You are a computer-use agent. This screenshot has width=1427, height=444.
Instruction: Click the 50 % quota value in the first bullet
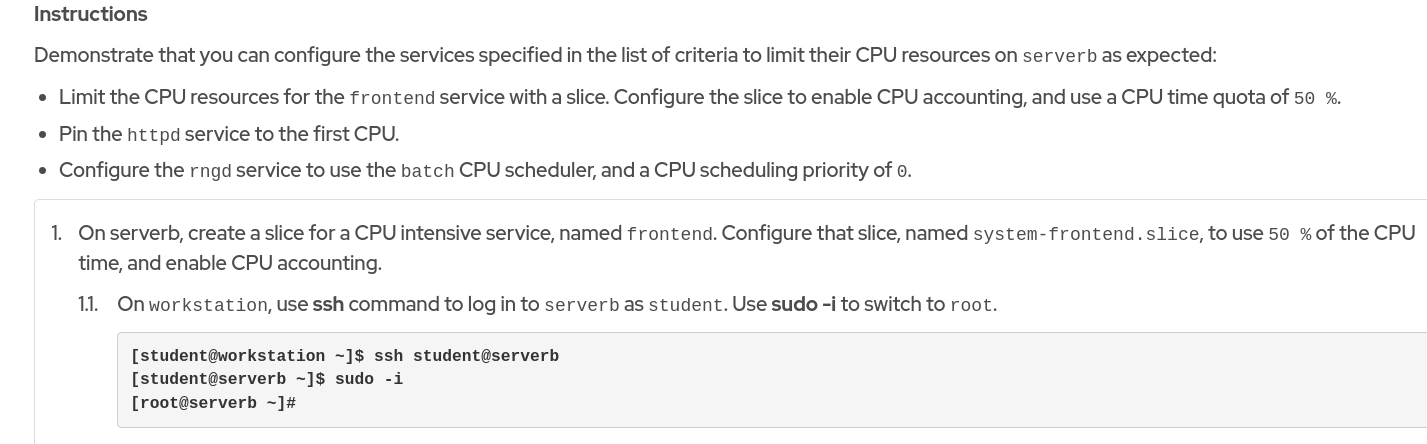click(x=1315, y=99)
